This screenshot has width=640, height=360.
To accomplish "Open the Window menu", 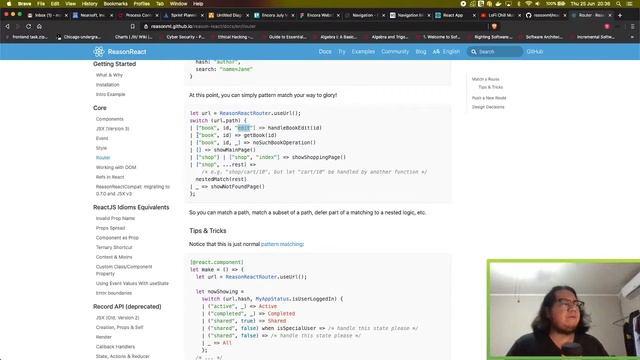I will (x=178, y=4).
